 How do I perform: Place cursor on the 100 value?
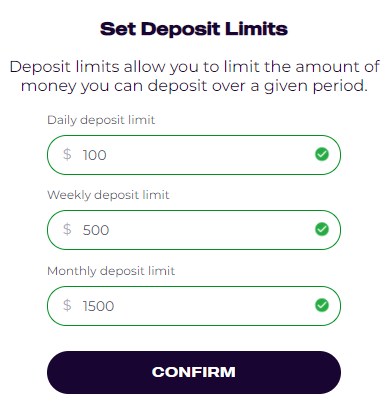(95, 155)
